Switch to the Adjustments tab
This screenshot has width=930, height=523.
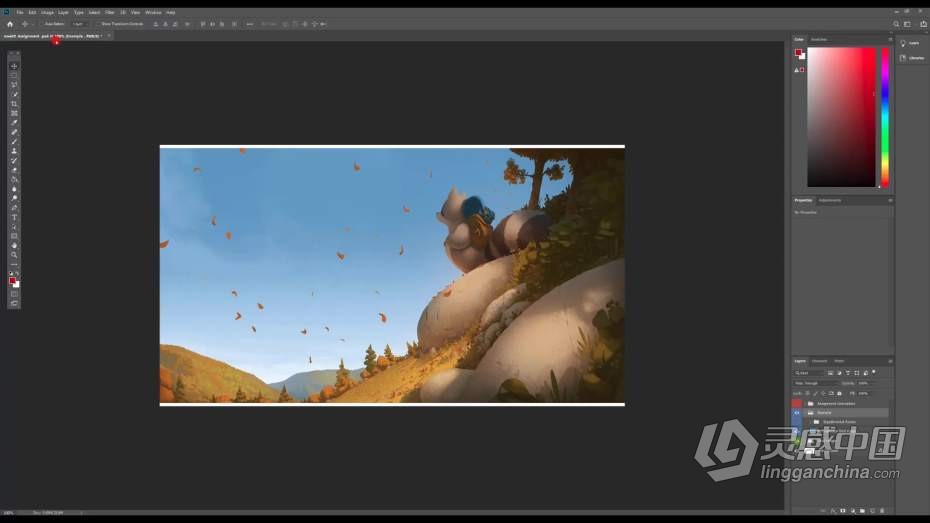[830, 200]
